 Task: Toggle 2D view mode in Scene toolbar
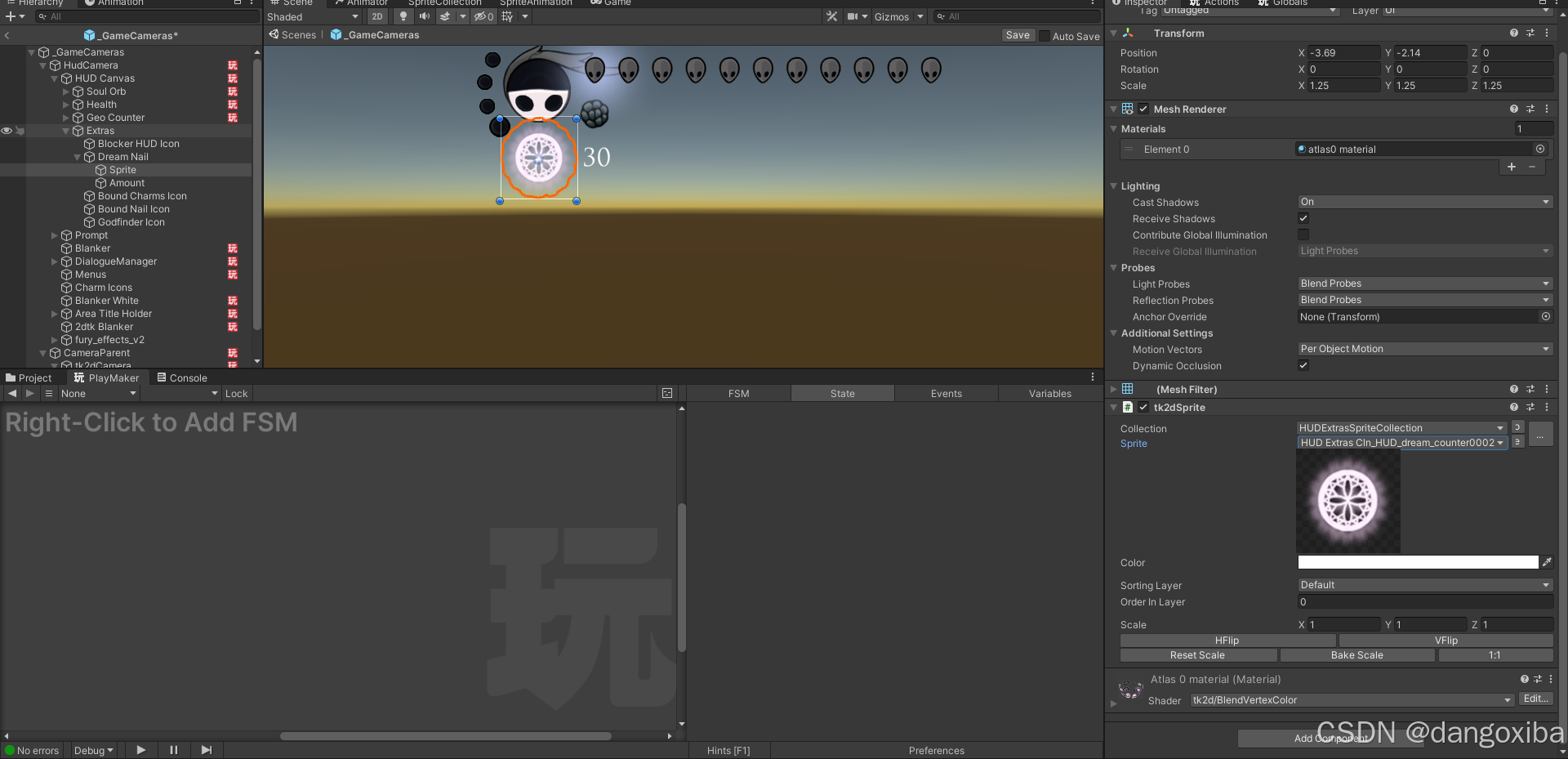(x=376, y=16)
